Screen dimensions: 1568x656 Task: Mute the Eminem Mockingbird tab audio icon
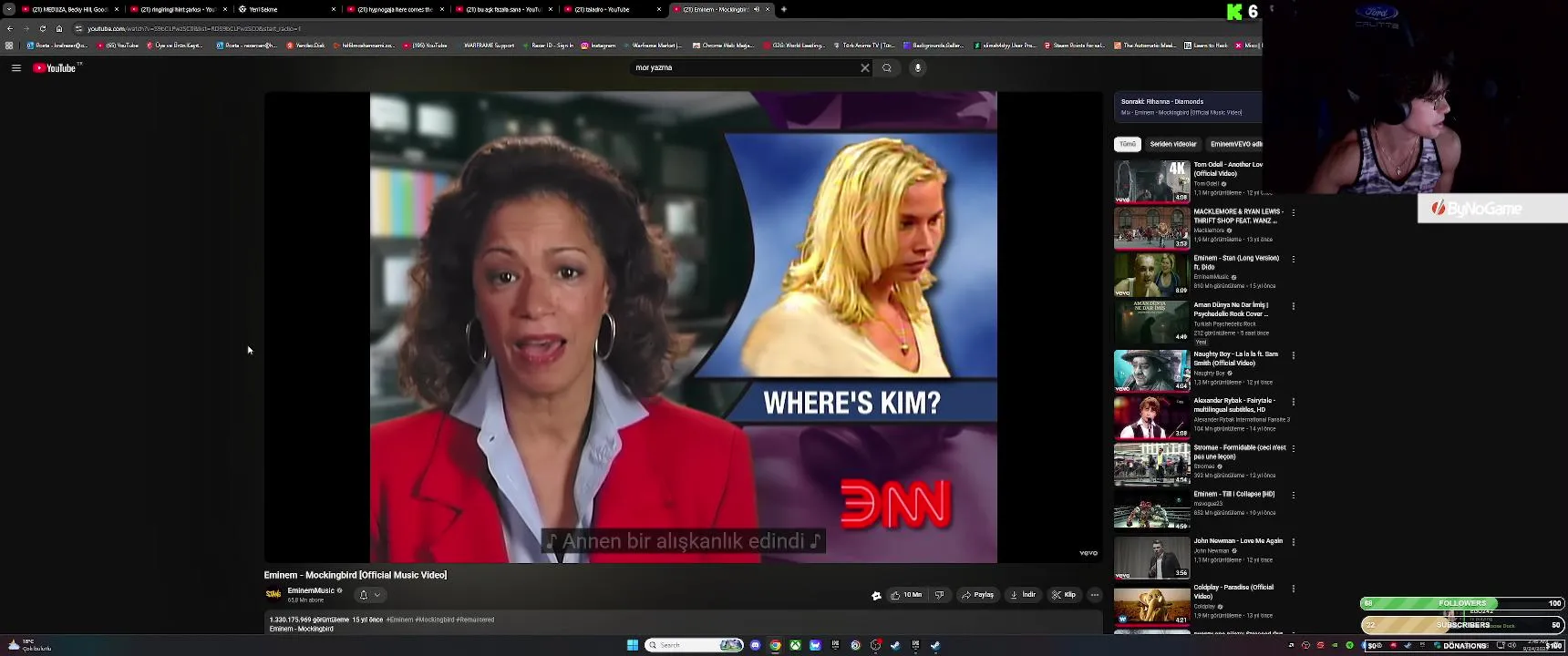pyautogui.click(x=756, y=9)
